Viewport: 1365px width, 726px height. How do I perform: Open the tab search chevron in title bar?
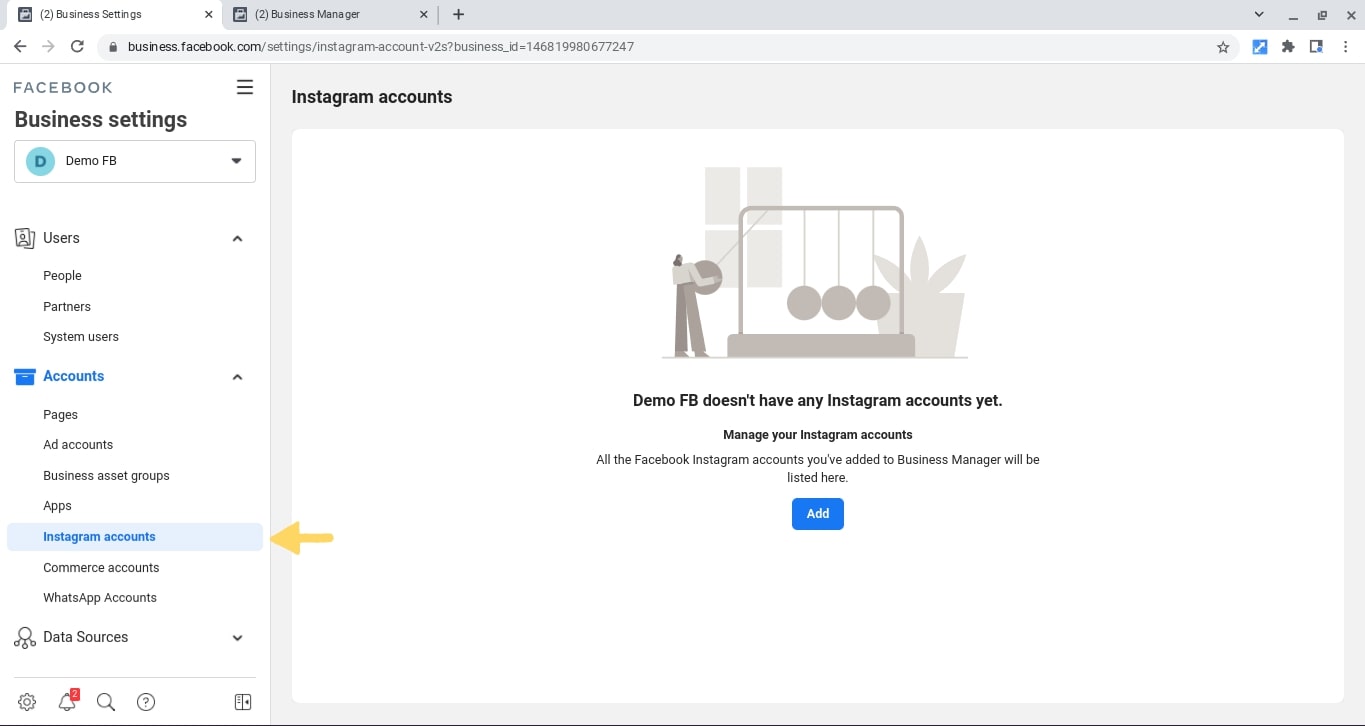coord(1259,14)
